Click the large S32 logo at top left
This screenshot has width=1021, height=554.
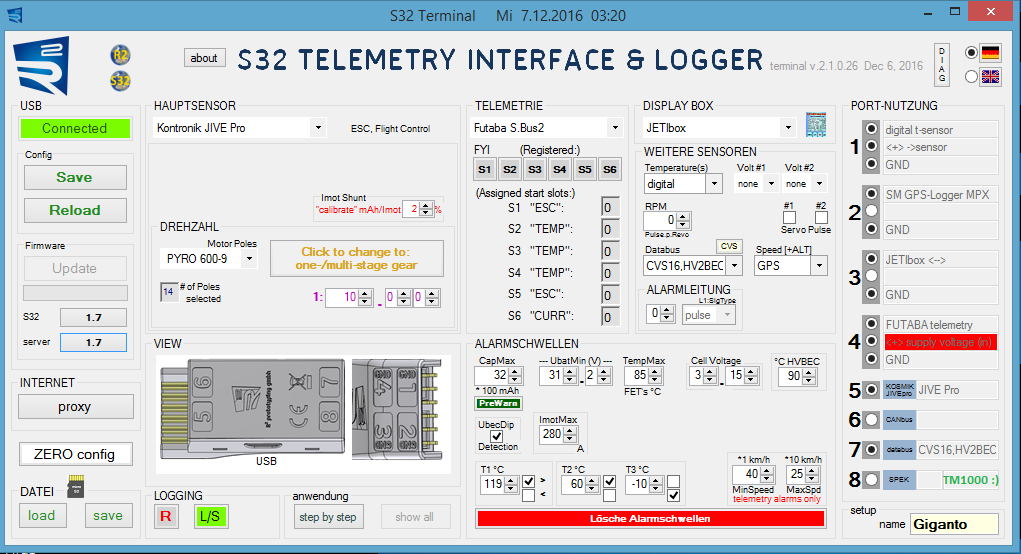tap(42, 66)
